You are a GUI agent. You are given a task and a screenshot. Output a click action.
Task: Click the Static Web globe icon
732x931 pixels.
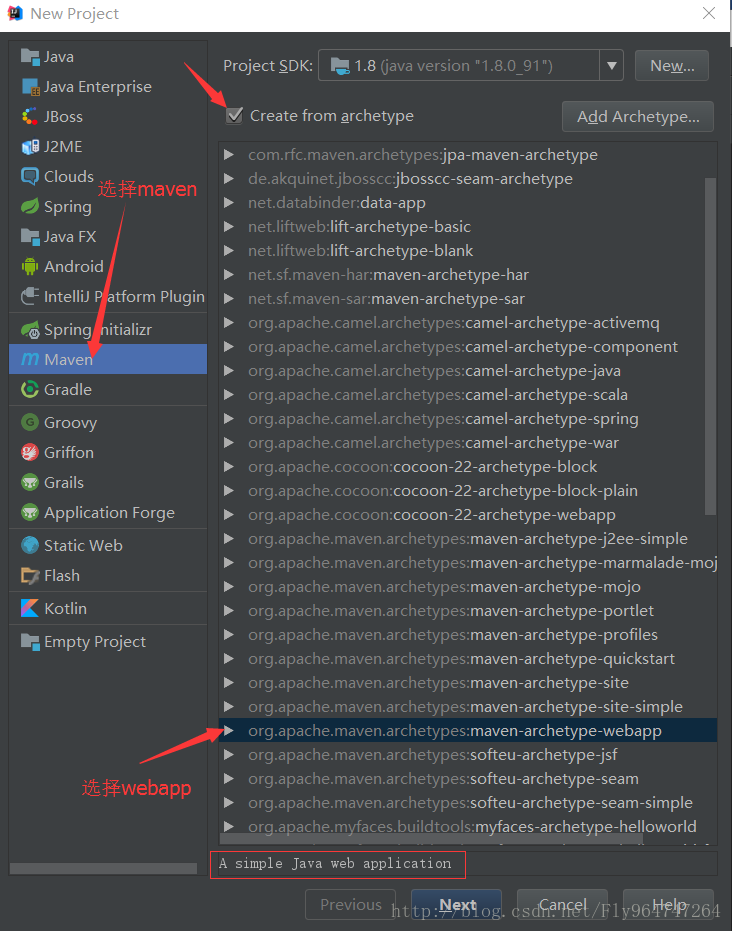[x=30, y=545]
